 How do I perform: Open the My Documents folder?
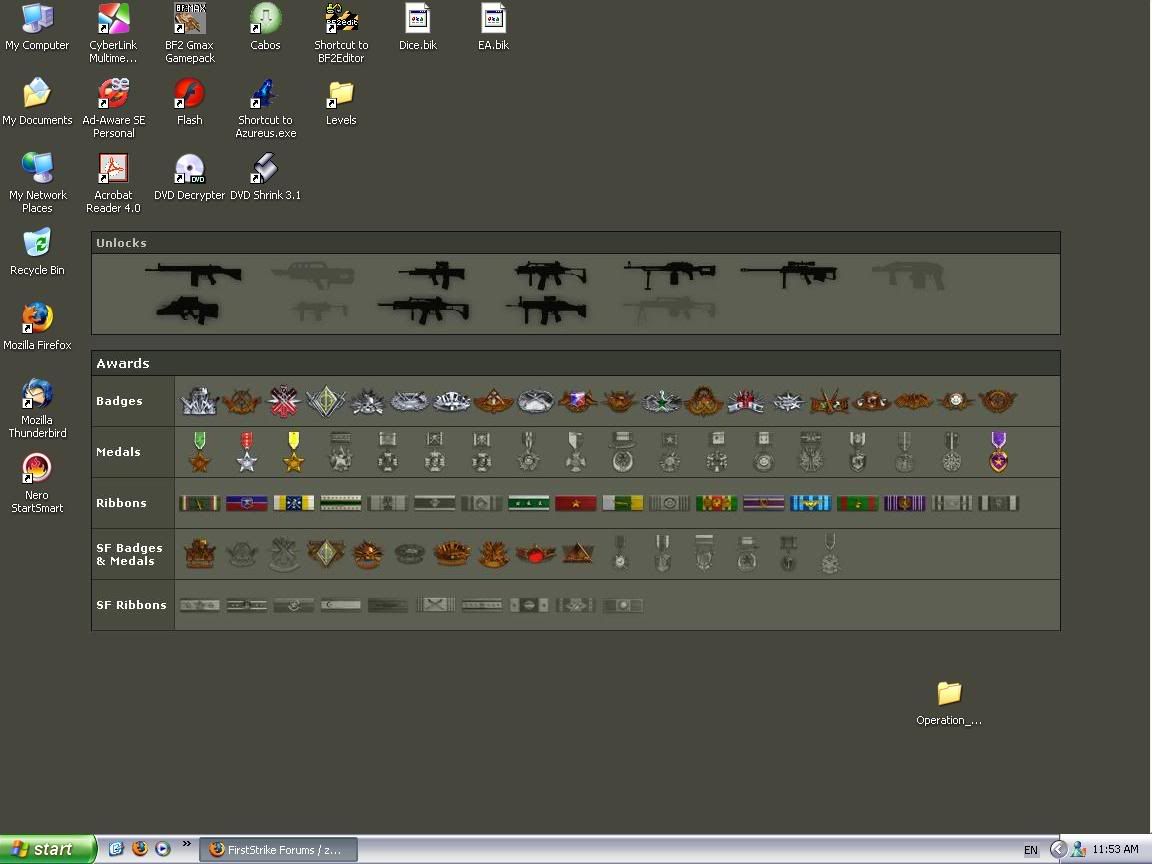[37, 102]
